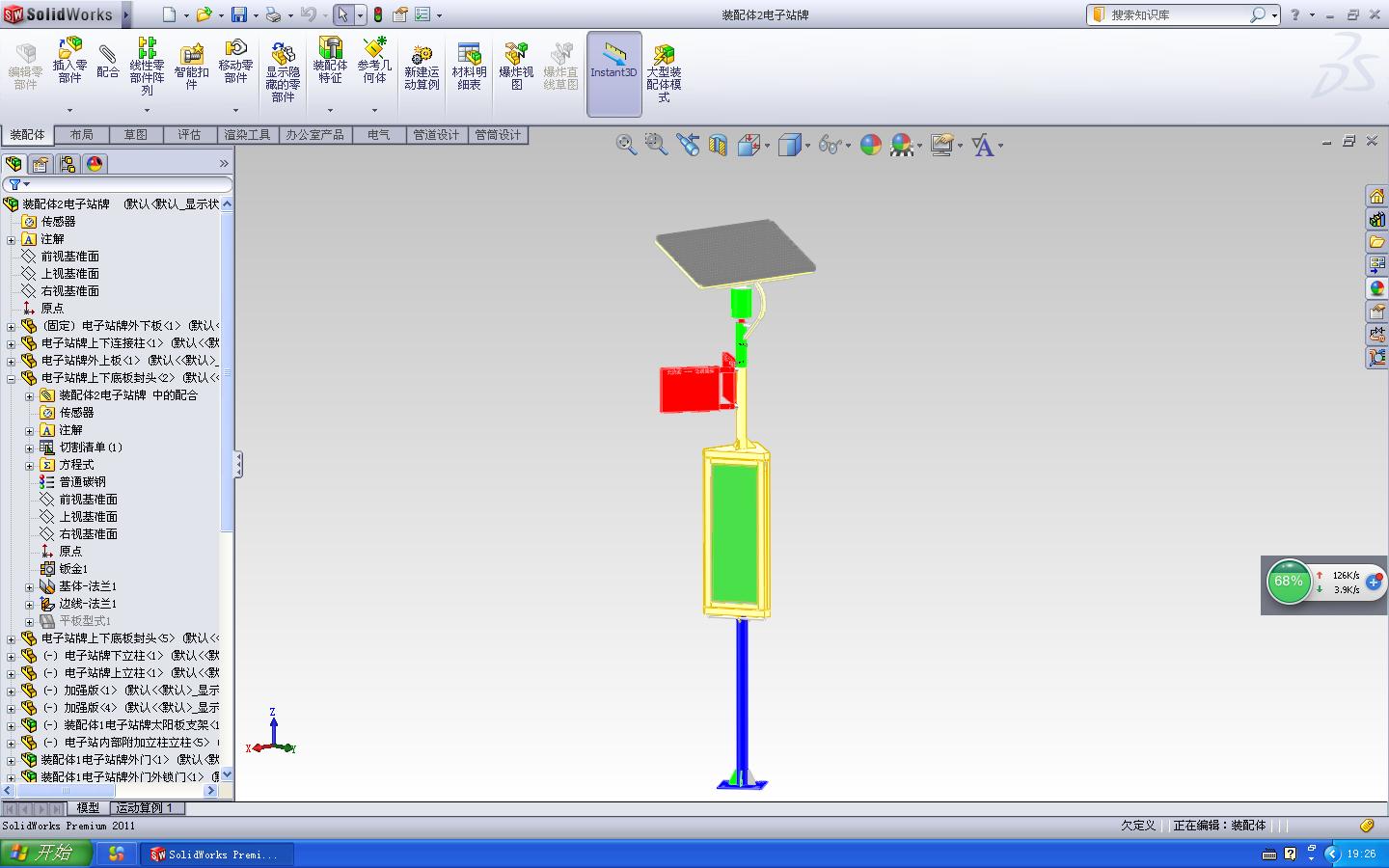
Task: Click Show Hidden Components (显示隐藏的零部件)
Action: coord(283,71)
